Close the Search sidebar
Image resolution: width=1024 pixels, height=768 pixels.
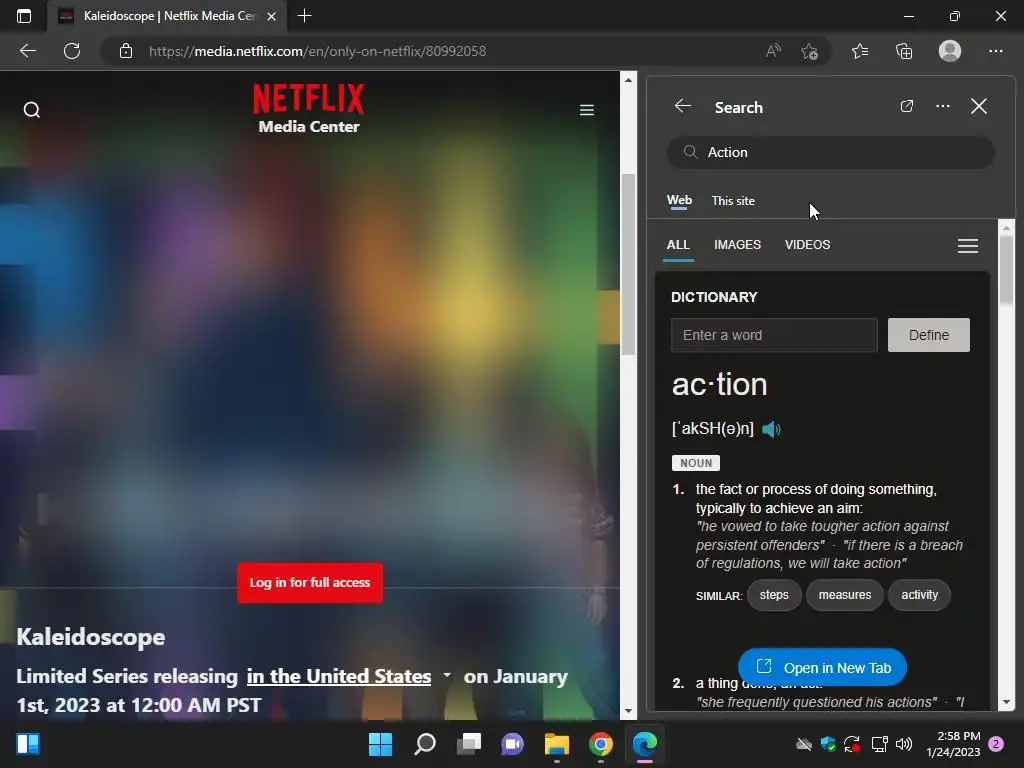click(x=978, y=106)
